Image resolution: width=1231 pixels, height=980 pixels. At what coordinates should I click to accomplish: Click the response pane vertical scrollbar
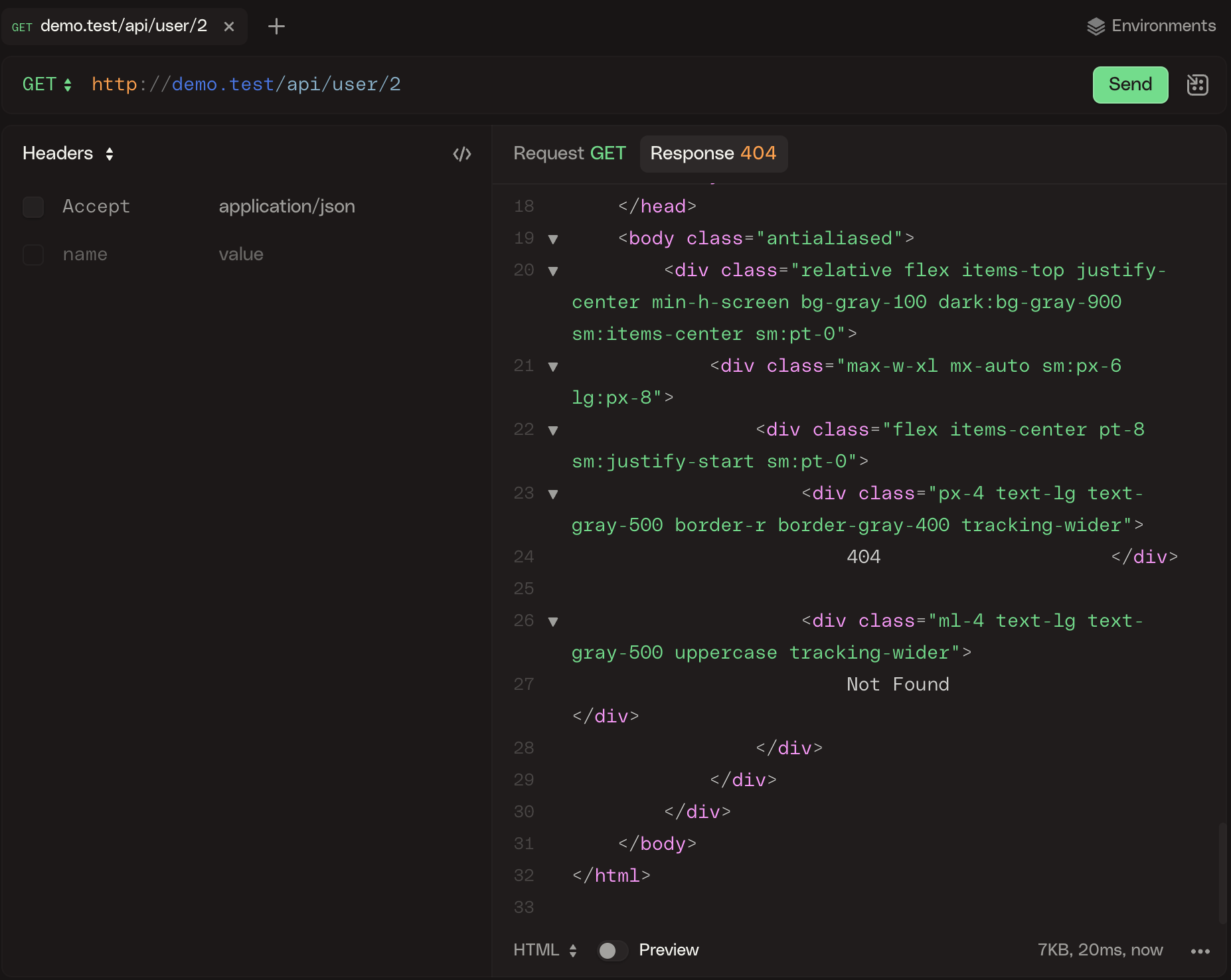(x=1222, y=872)
